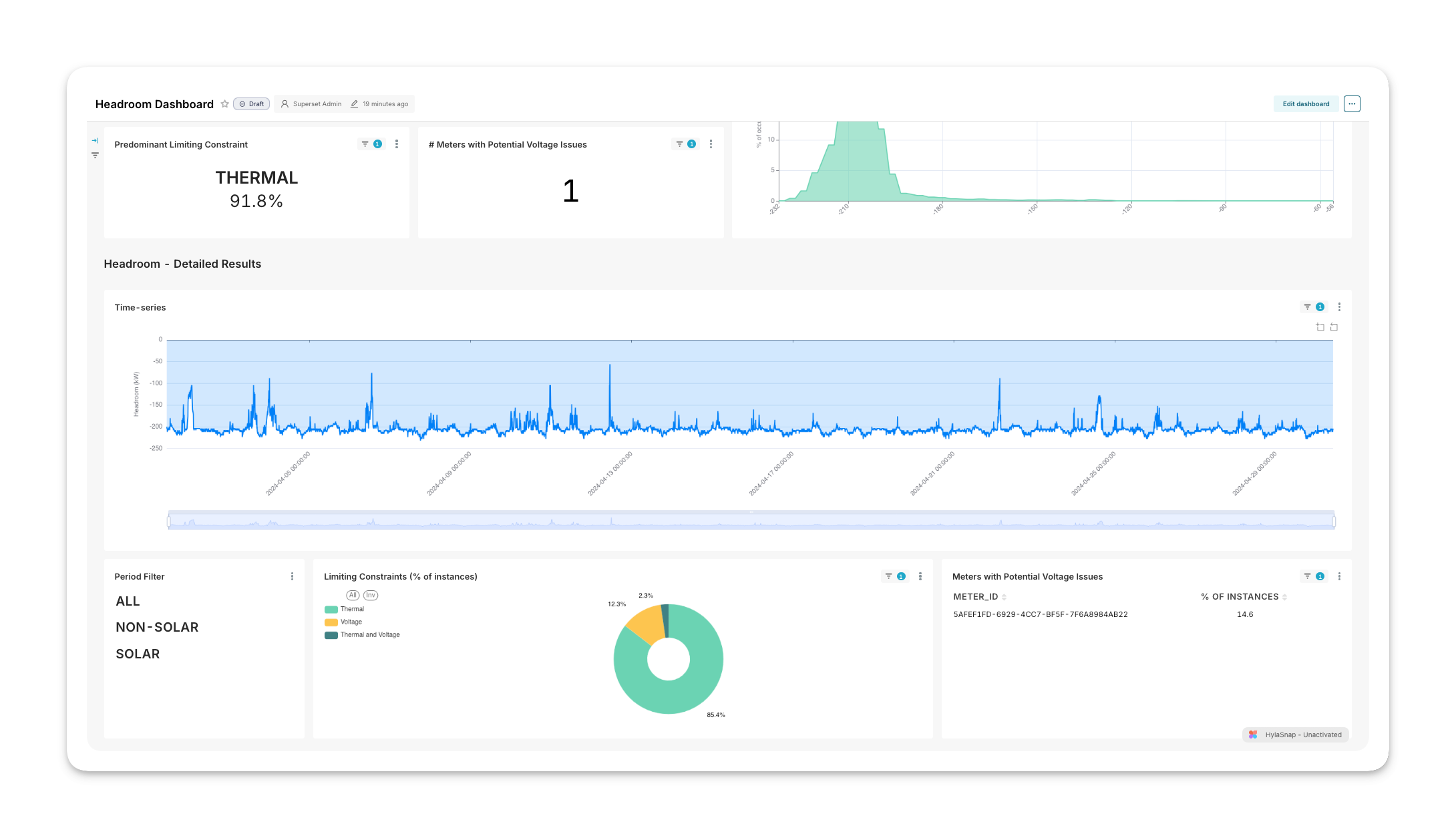Collapse the filter bar using arrow icon
The height and width of the screenshot is (838, 1456).
pos(95,141)
